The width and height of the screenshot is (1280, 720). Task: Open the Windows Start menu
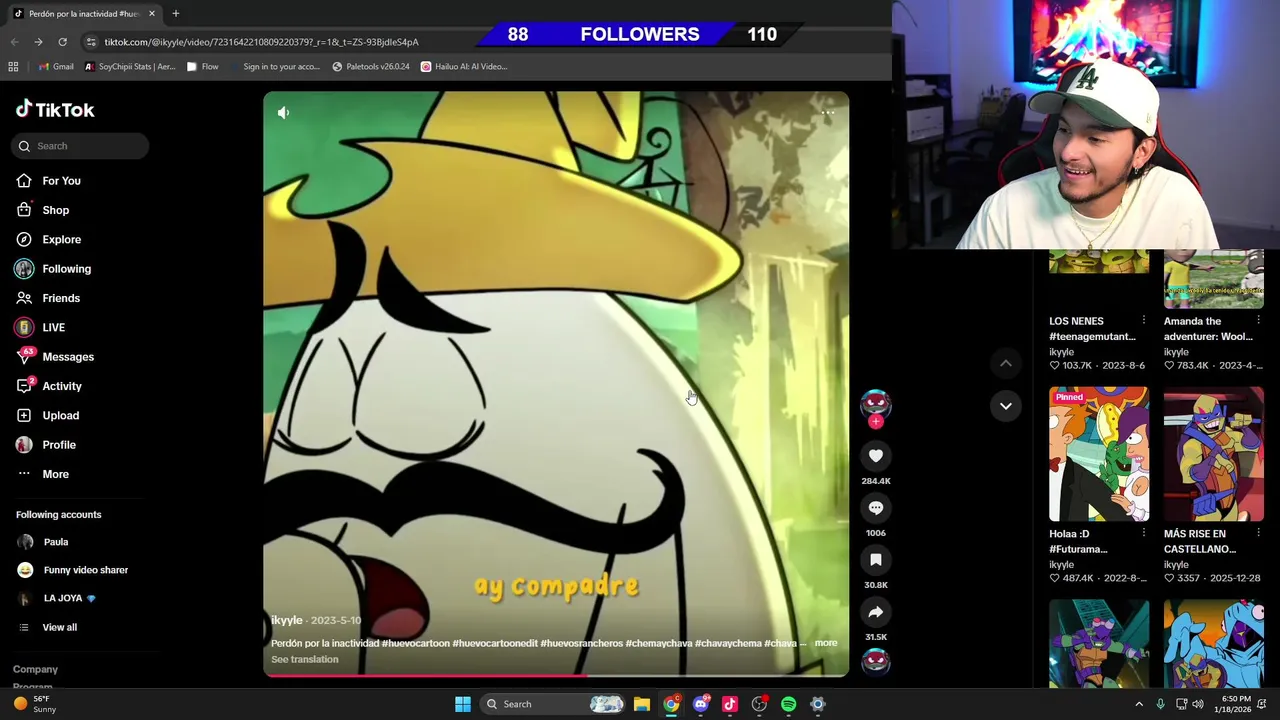462,704
